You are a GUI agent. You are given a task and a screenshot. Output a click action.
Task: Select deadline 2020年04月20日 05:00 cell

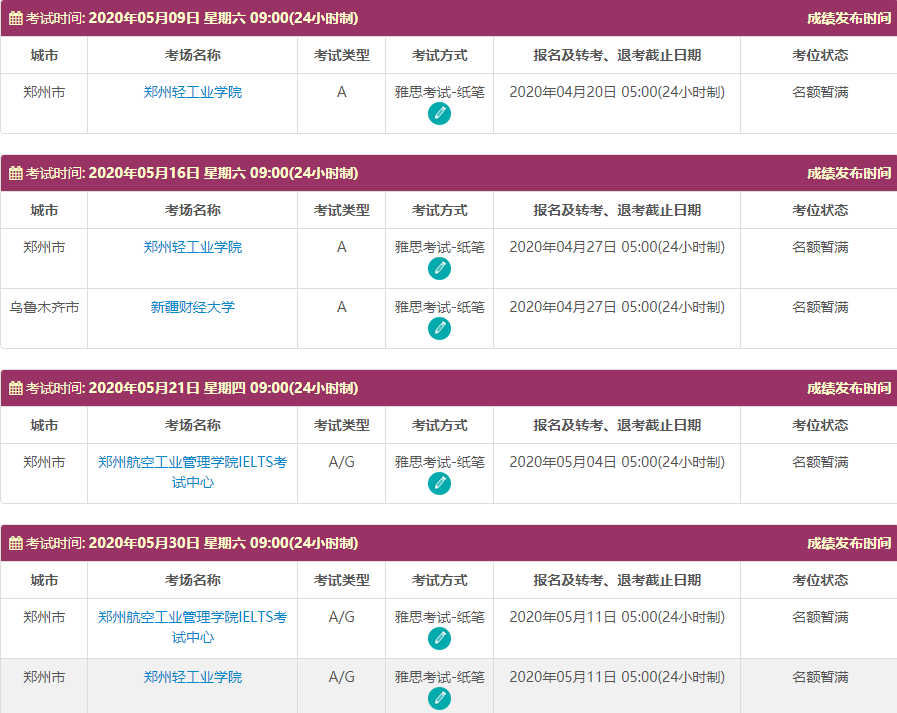[617, 92]
